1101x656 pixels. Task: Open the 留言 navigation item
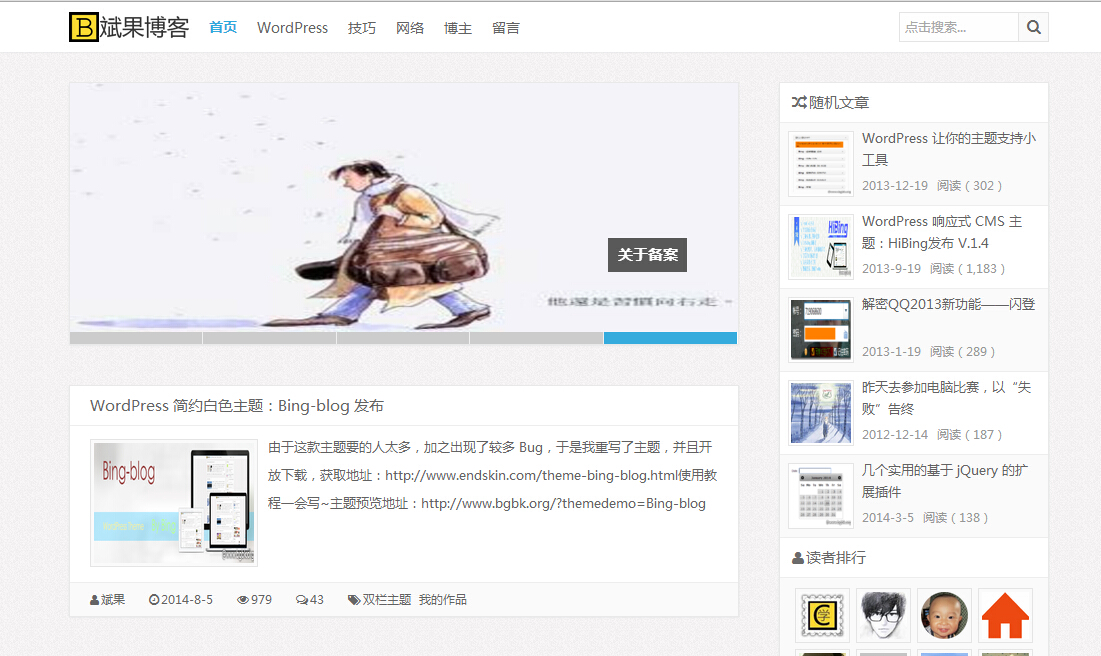(506, 28)
